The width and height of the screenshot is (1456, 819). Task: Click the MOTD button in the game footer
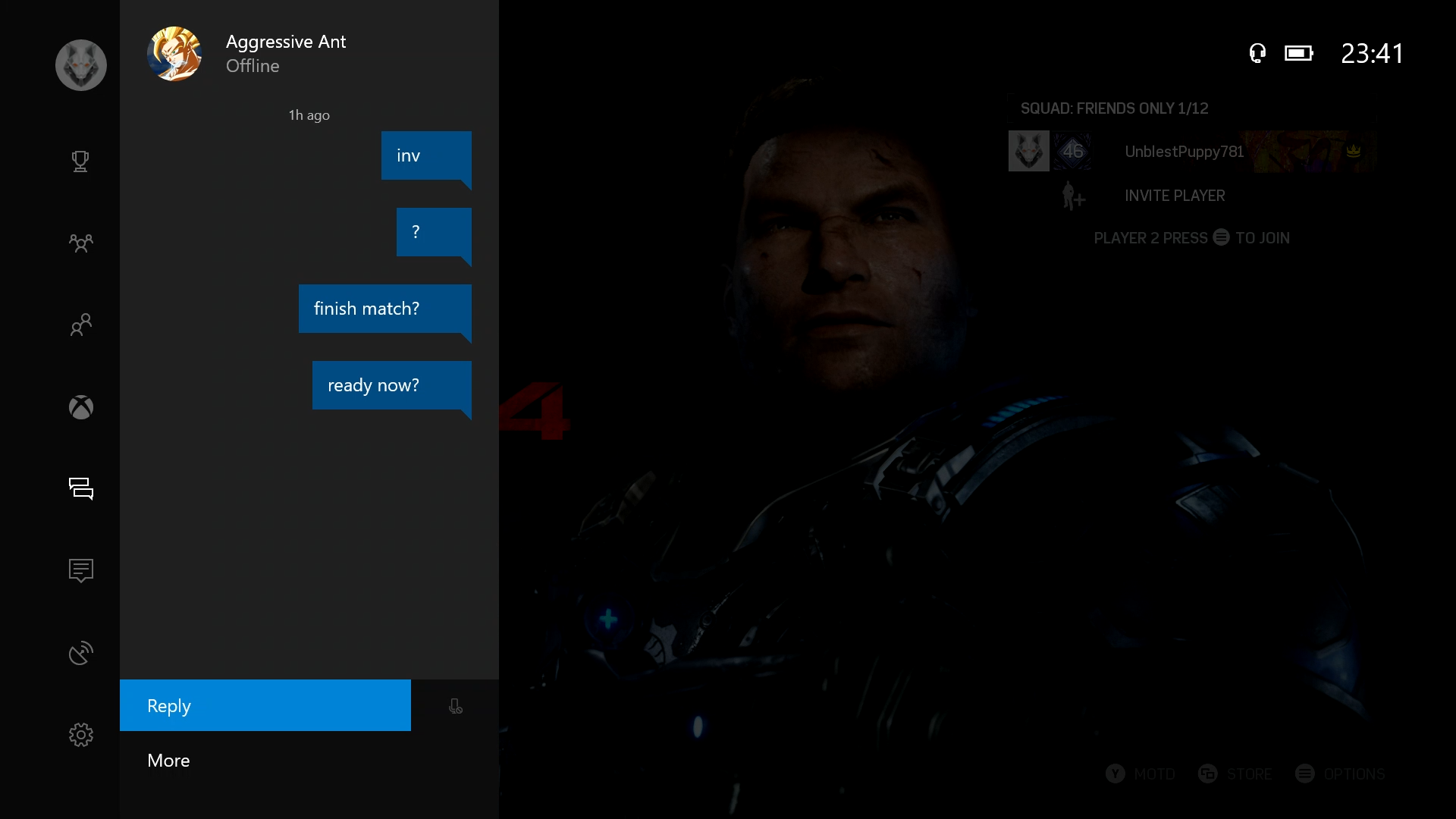coord(1154,774)
